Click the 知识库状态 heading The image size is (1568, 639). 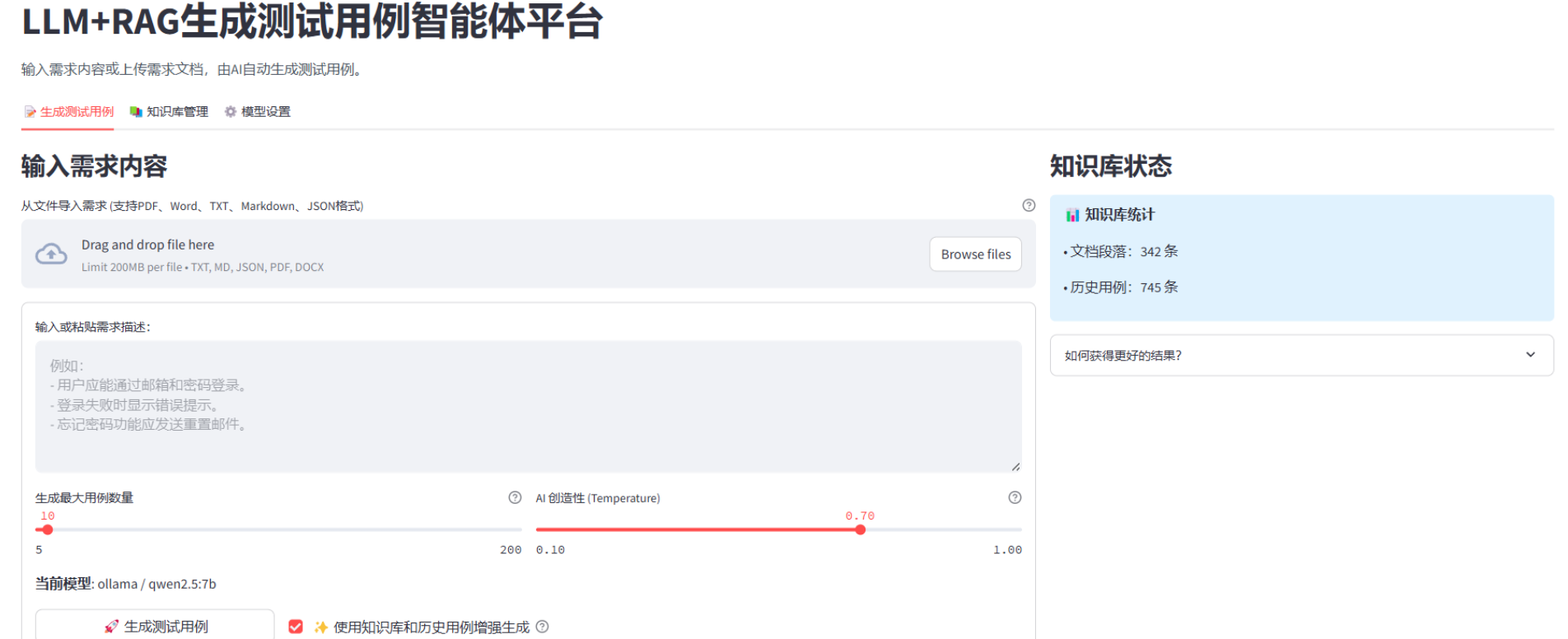[1111, 166]
